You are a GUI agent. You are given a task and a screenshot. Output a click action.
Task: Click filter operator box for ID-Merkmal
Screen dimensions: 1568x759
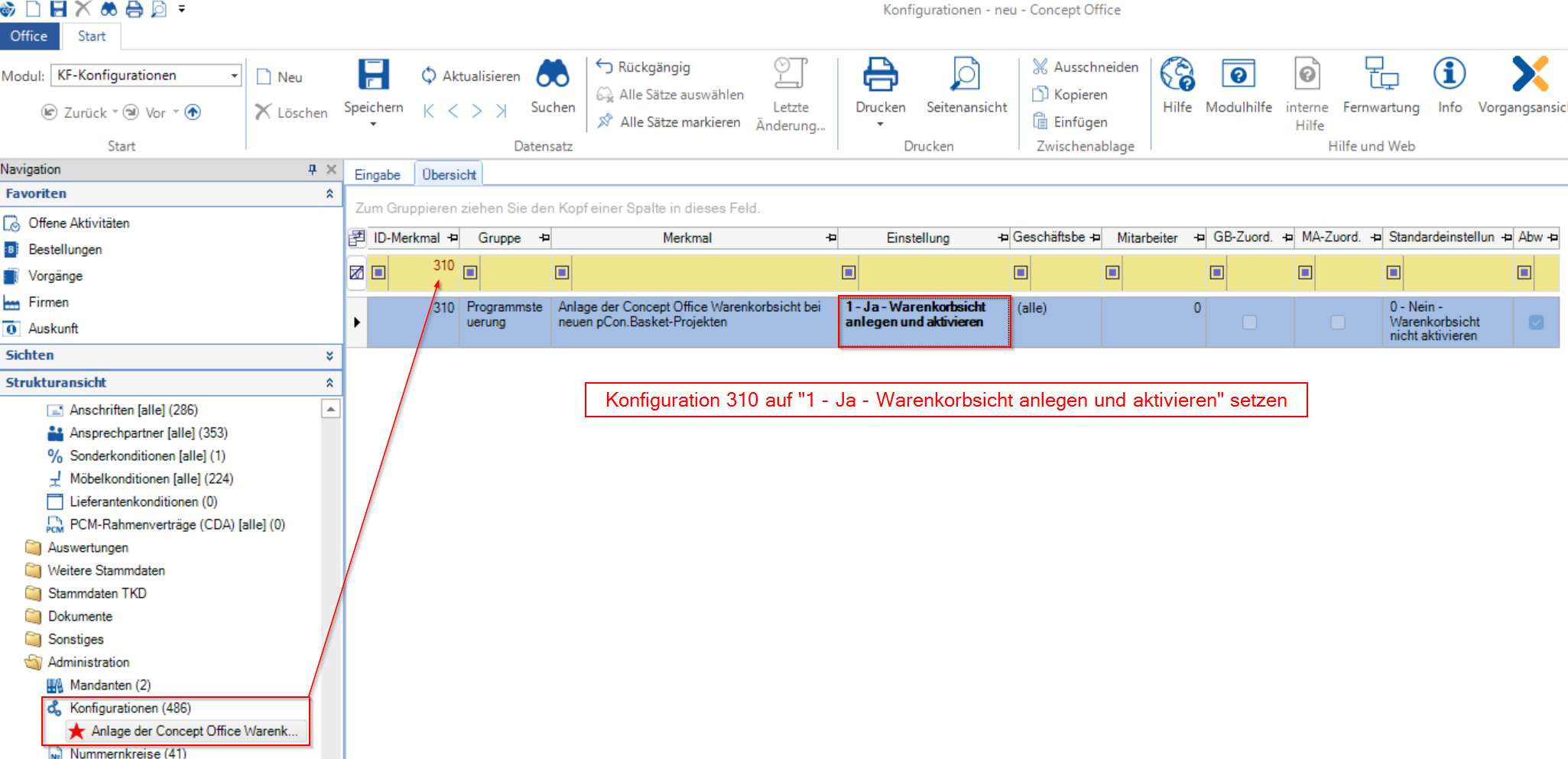click(378, 272)
